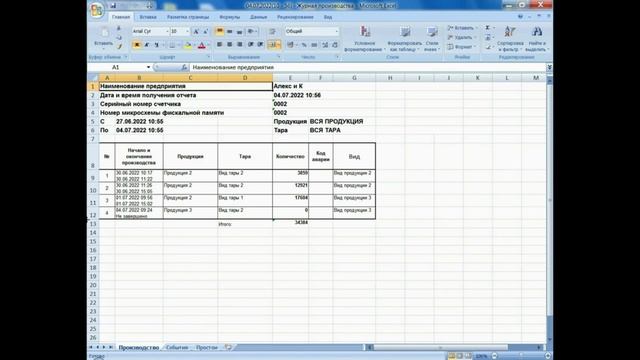Open Sort & Filter (Сортировка и фильтр)
This screenshot has height=360, width=640.
click(x=510, y=39)
